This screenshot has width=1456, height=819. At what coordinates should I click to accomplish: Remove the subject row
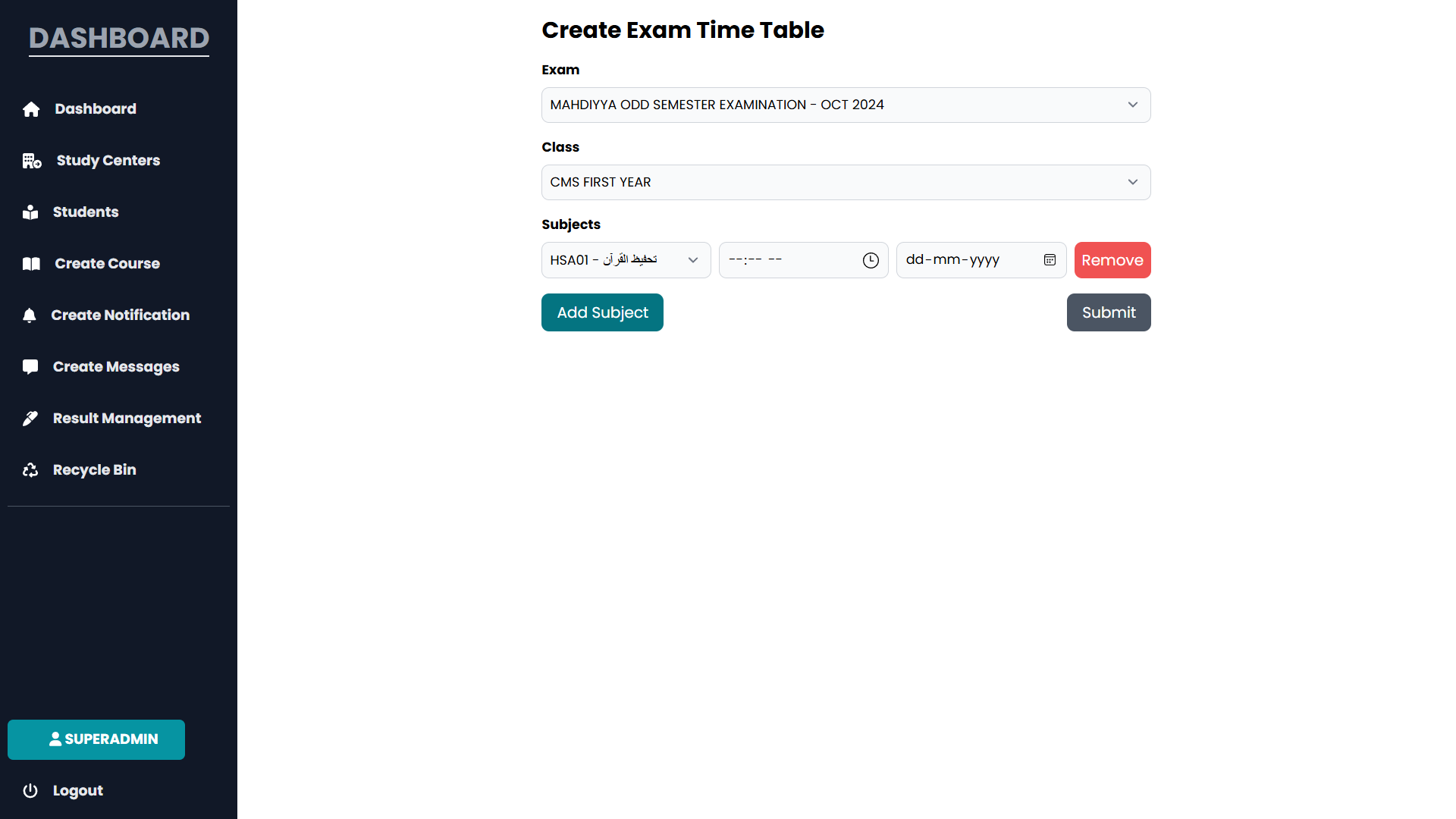coord(1112,260)
